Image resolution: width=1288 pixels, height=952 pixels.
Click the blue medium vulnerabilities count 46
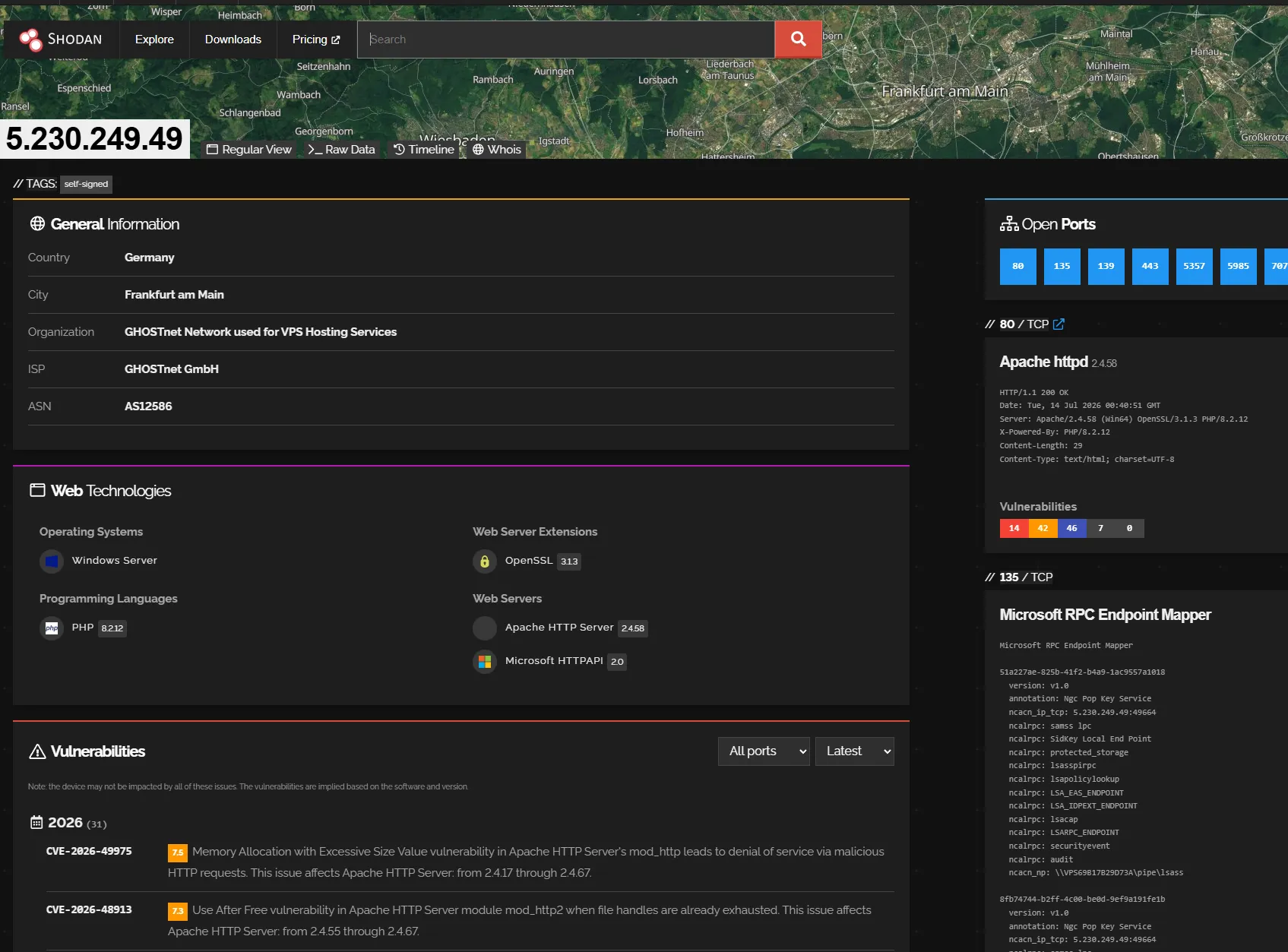click(1072, 528)
